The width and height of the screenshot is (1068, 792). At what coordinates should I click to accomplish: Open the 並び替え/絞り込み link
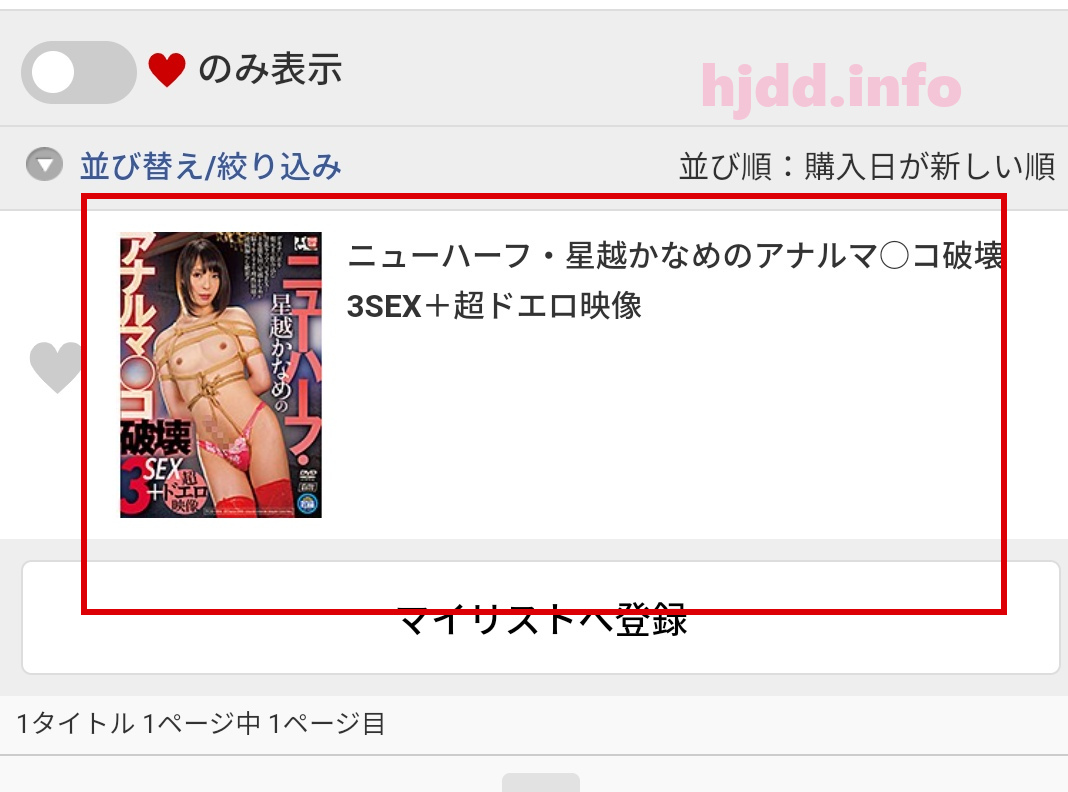pos(210,166)
